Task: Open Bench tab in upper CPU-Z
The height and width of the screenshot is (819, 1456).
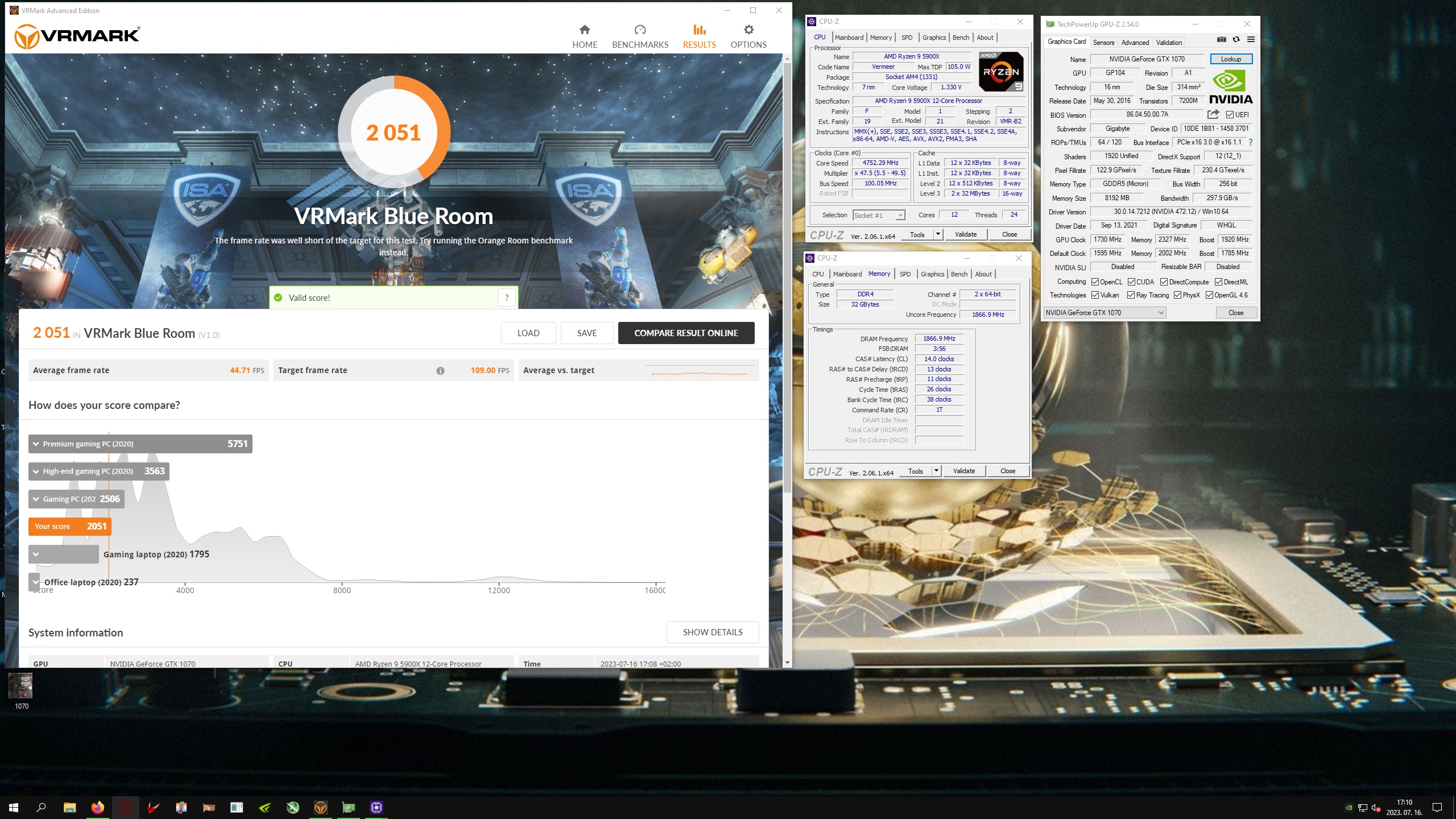Action: 961,38
